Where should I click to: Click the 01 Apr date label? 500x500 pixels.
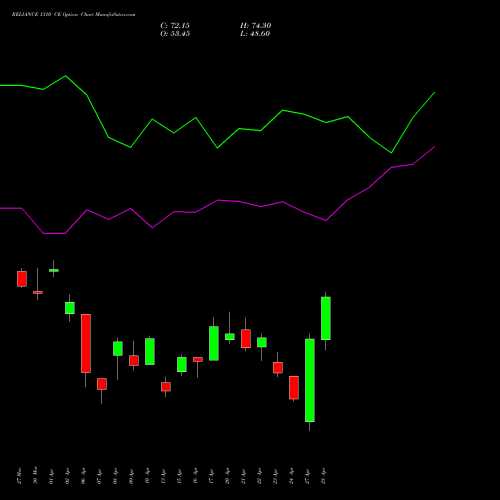coord(51,476)
